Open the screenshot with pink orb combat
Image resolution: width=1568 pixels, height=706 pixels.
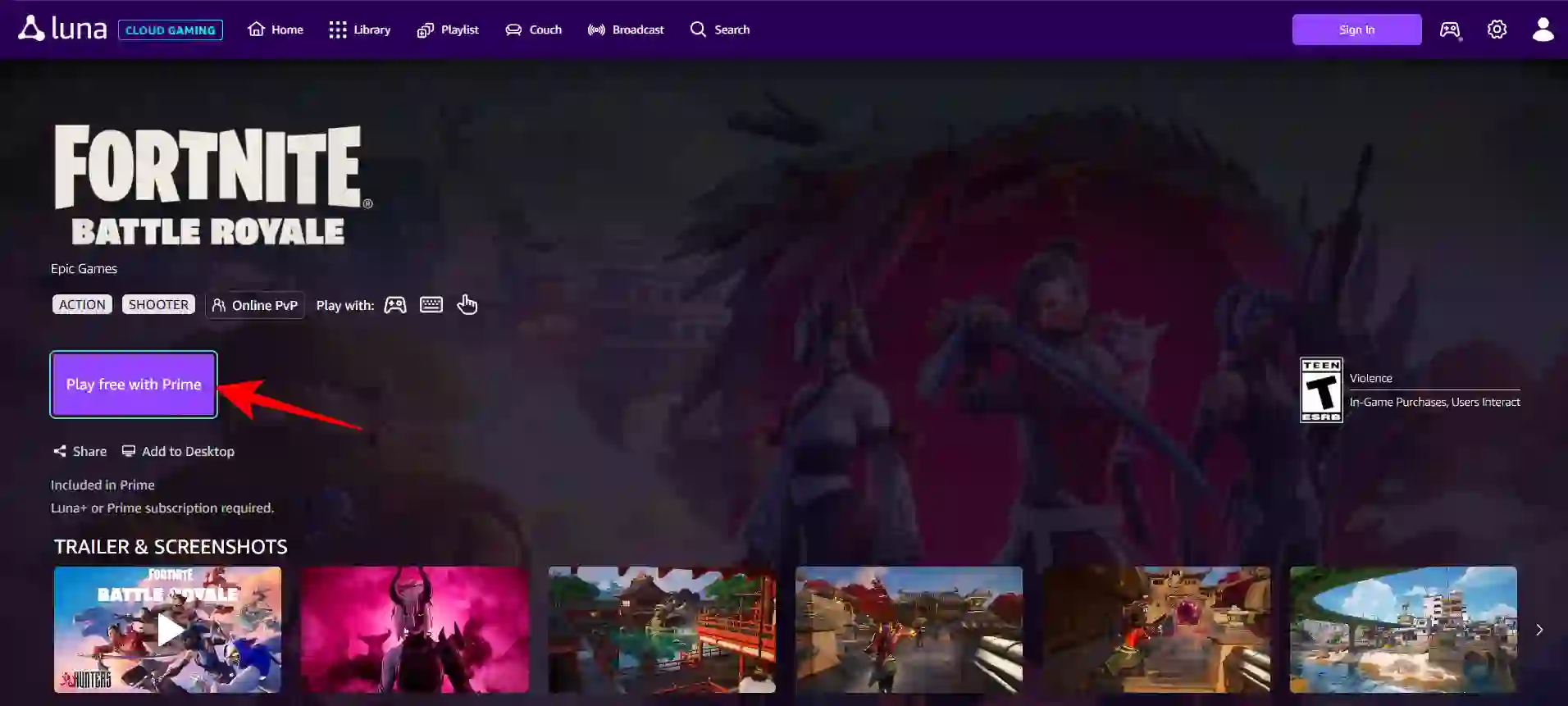1156,630
